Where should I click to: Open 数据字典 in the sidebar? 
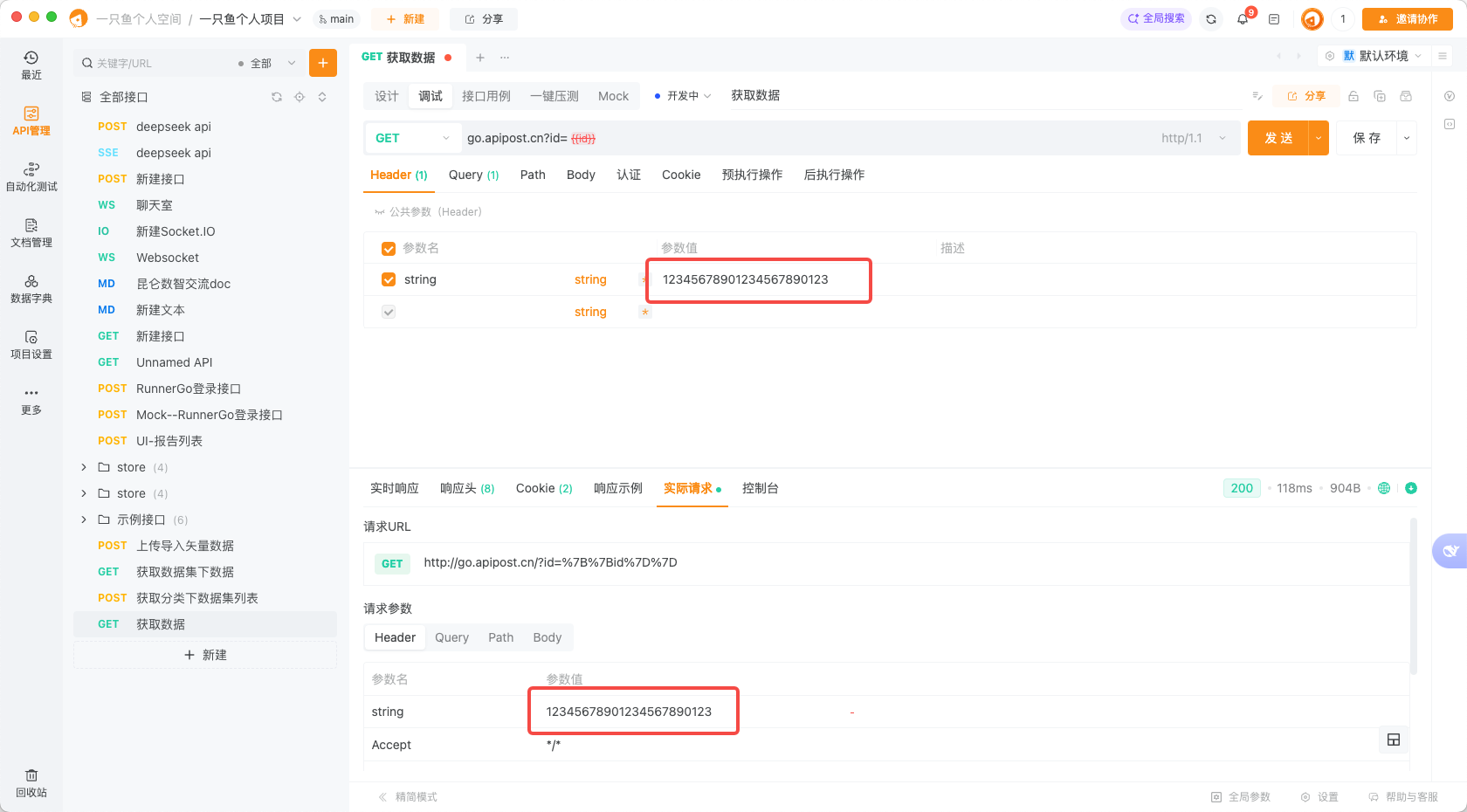click(31, 288)
